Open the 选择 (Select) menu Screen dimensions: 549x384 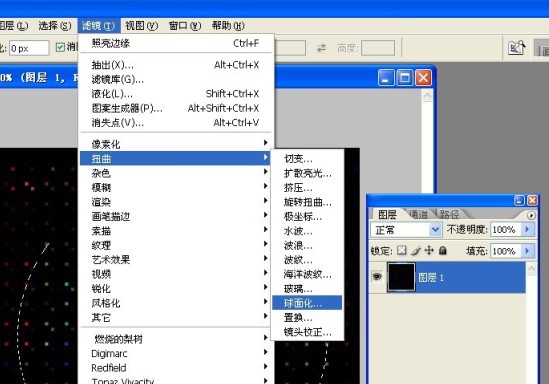(55, 26)
